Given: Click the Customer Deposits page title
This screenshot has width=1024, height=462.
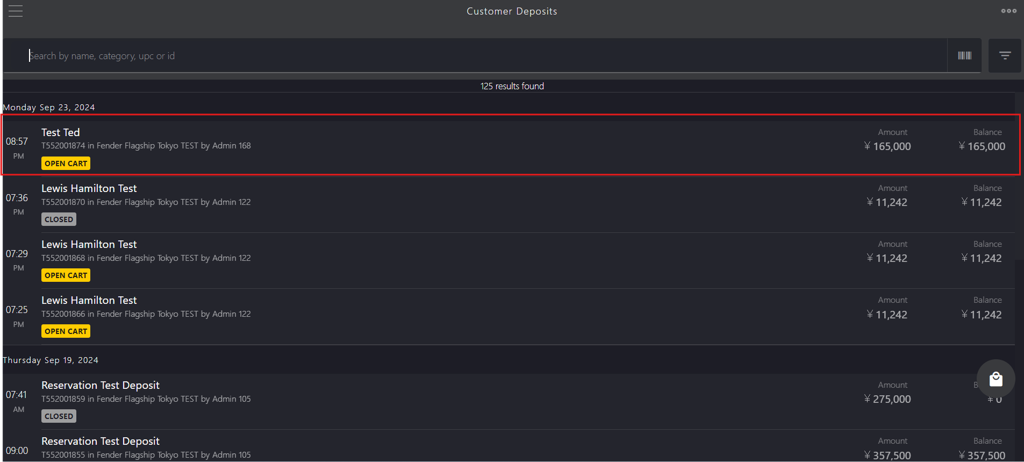Looking at the screenshot, I should 512,11.
